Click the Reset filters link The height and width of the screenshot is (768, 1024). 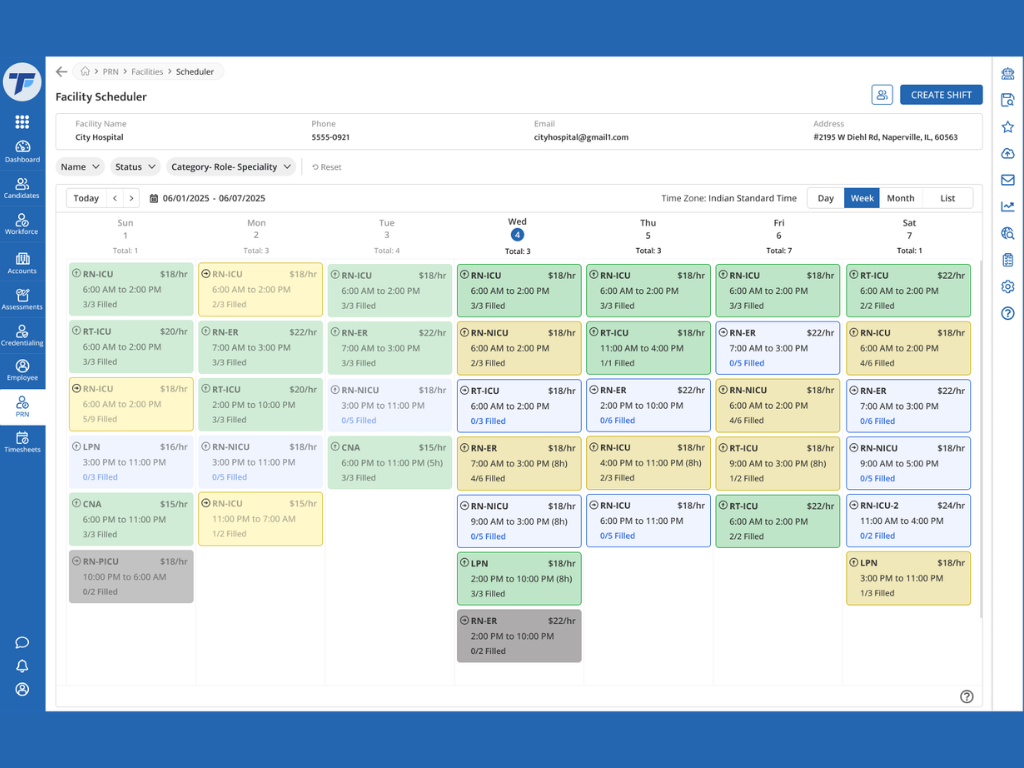point(327,167)
